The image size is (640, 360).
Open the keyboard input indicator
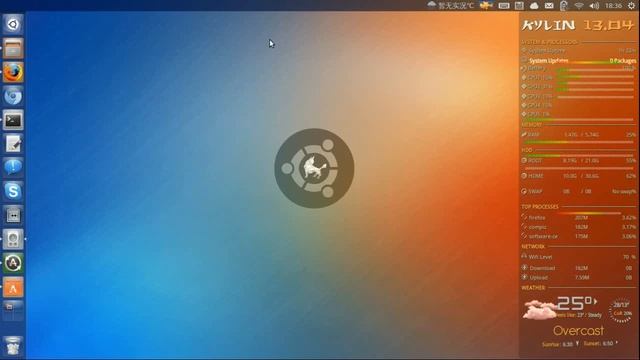(504, 6)
